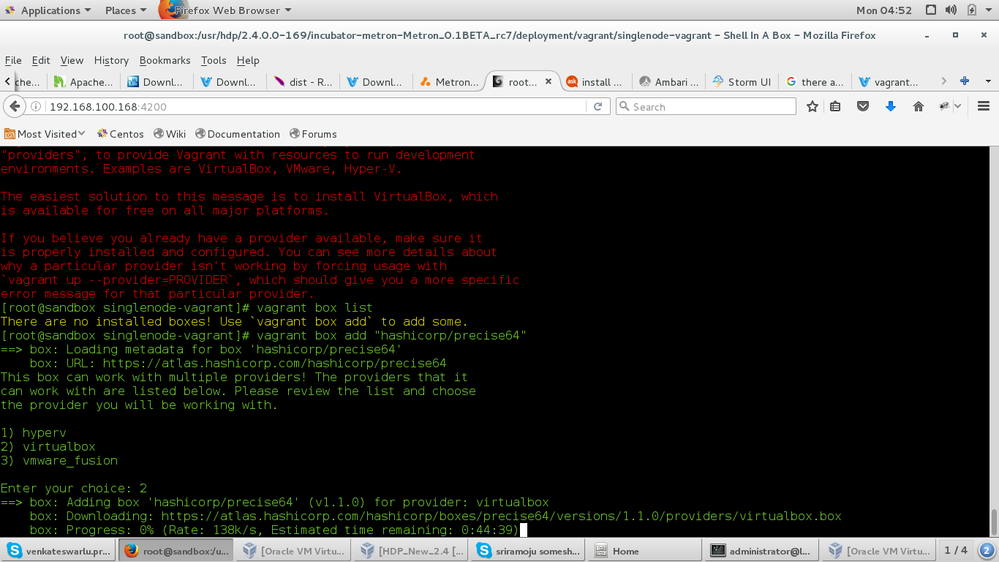Viewport: 999px width, 562px height.
Task: Open the Applications menu
Action: point(48,10)
